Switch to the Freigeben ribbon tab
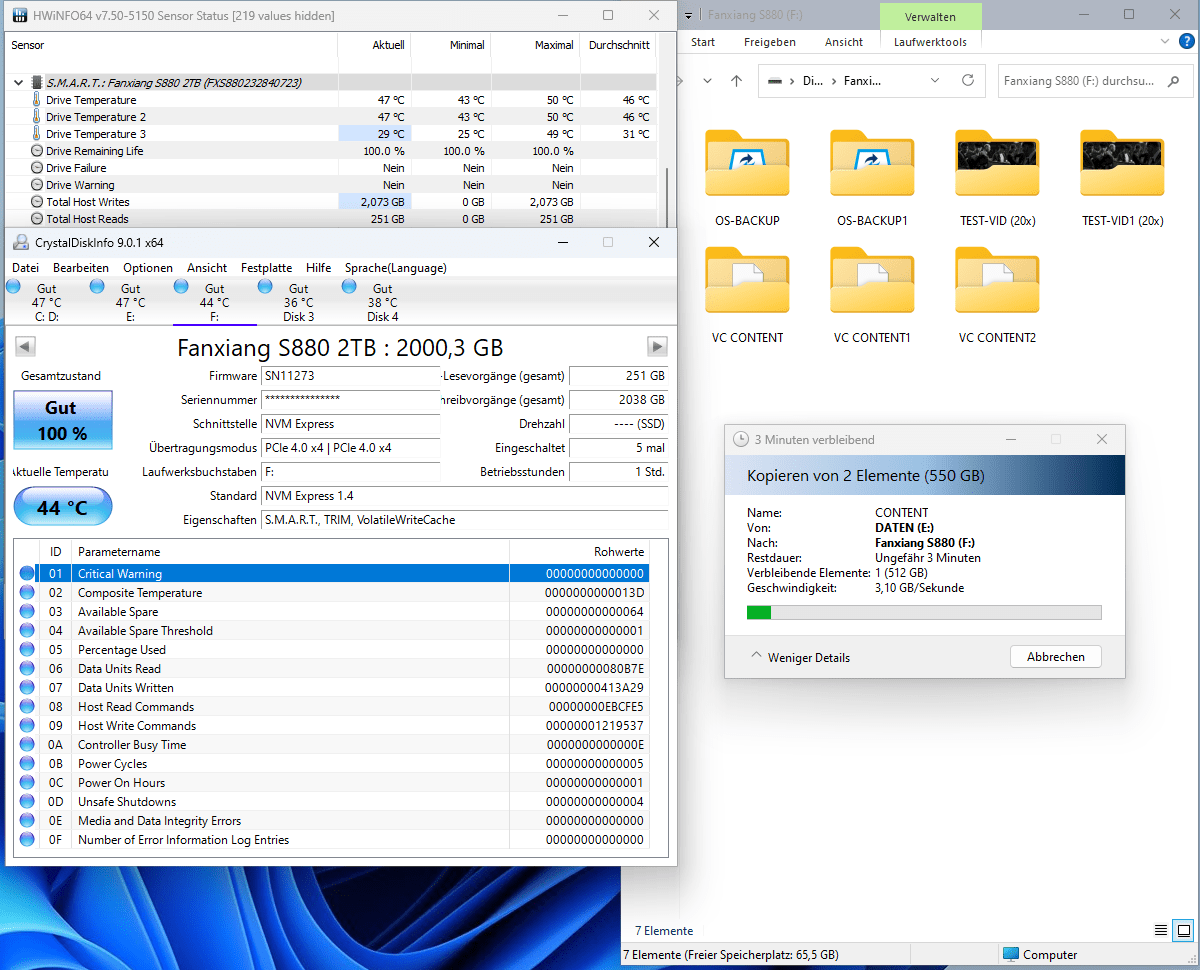1200x970 pixels. point(770,42)
